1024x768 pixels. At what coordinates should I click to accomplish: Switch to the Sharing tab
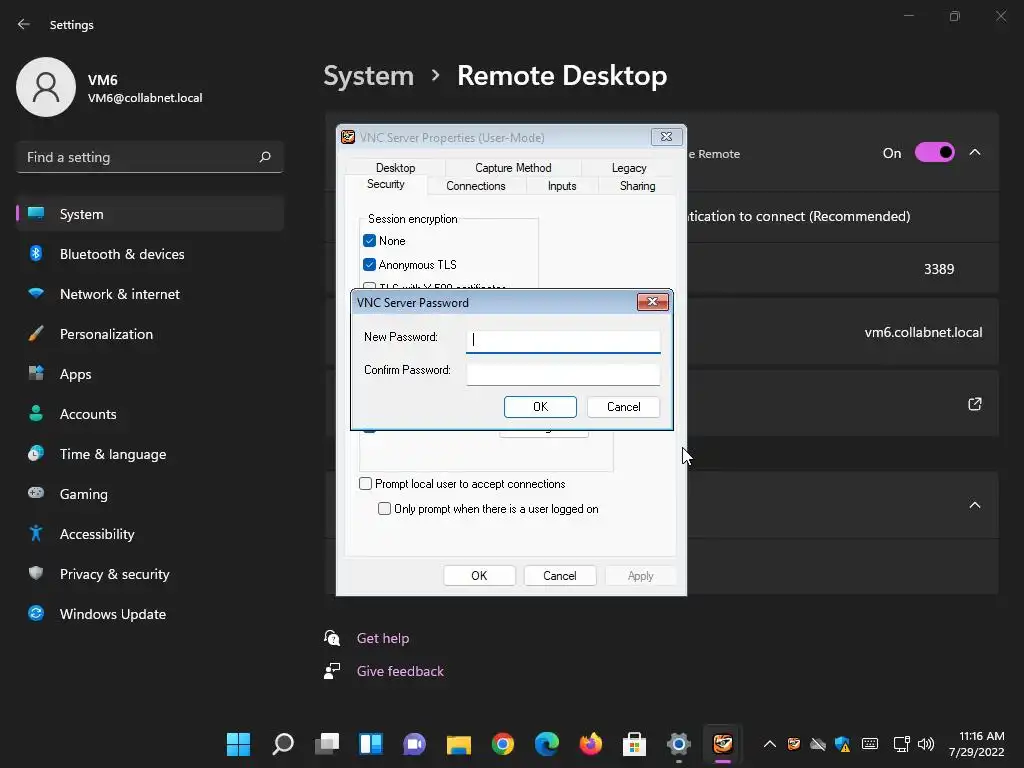[x=637, y=186]
